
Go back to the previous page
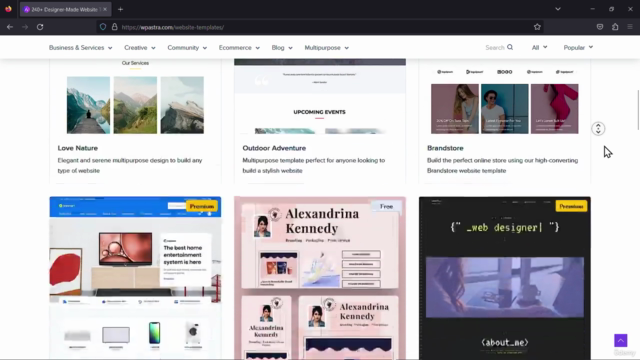coord(10,27)
